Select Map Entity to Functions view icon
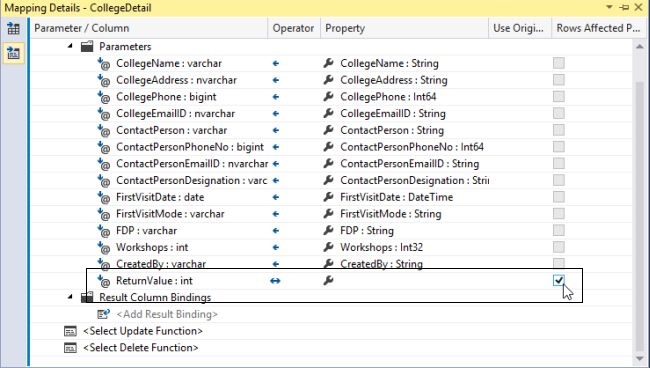Screen dimensions: 650x368 point(13,53)
